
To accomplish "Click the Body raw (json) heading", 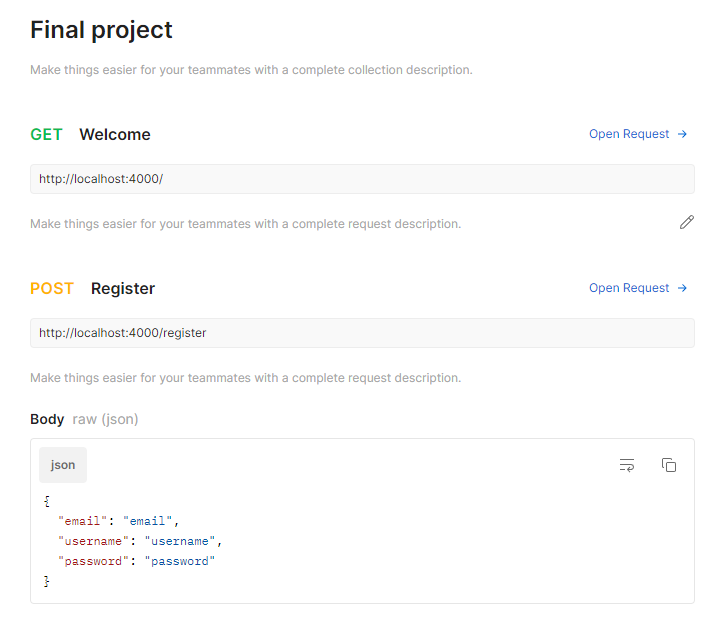I will tap(84, 419).
